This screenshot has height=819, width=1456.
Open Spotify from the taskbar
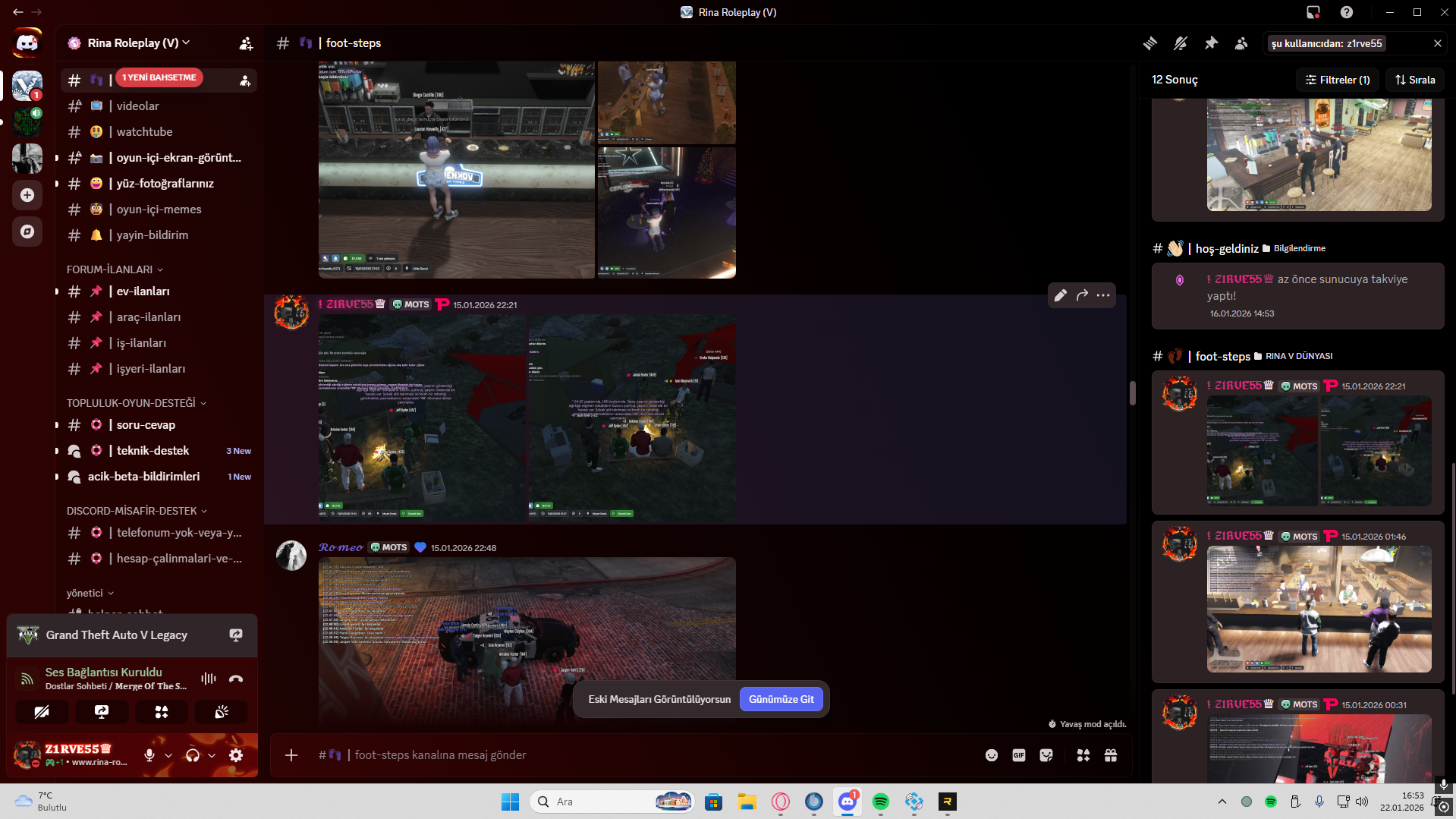[881, 802]
